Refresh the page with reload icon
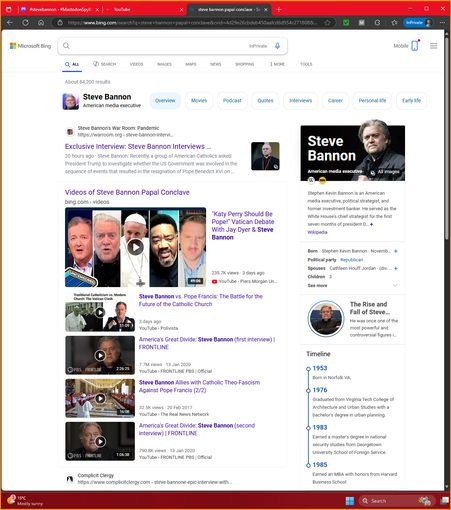451x510 pixels. (25, 23)
